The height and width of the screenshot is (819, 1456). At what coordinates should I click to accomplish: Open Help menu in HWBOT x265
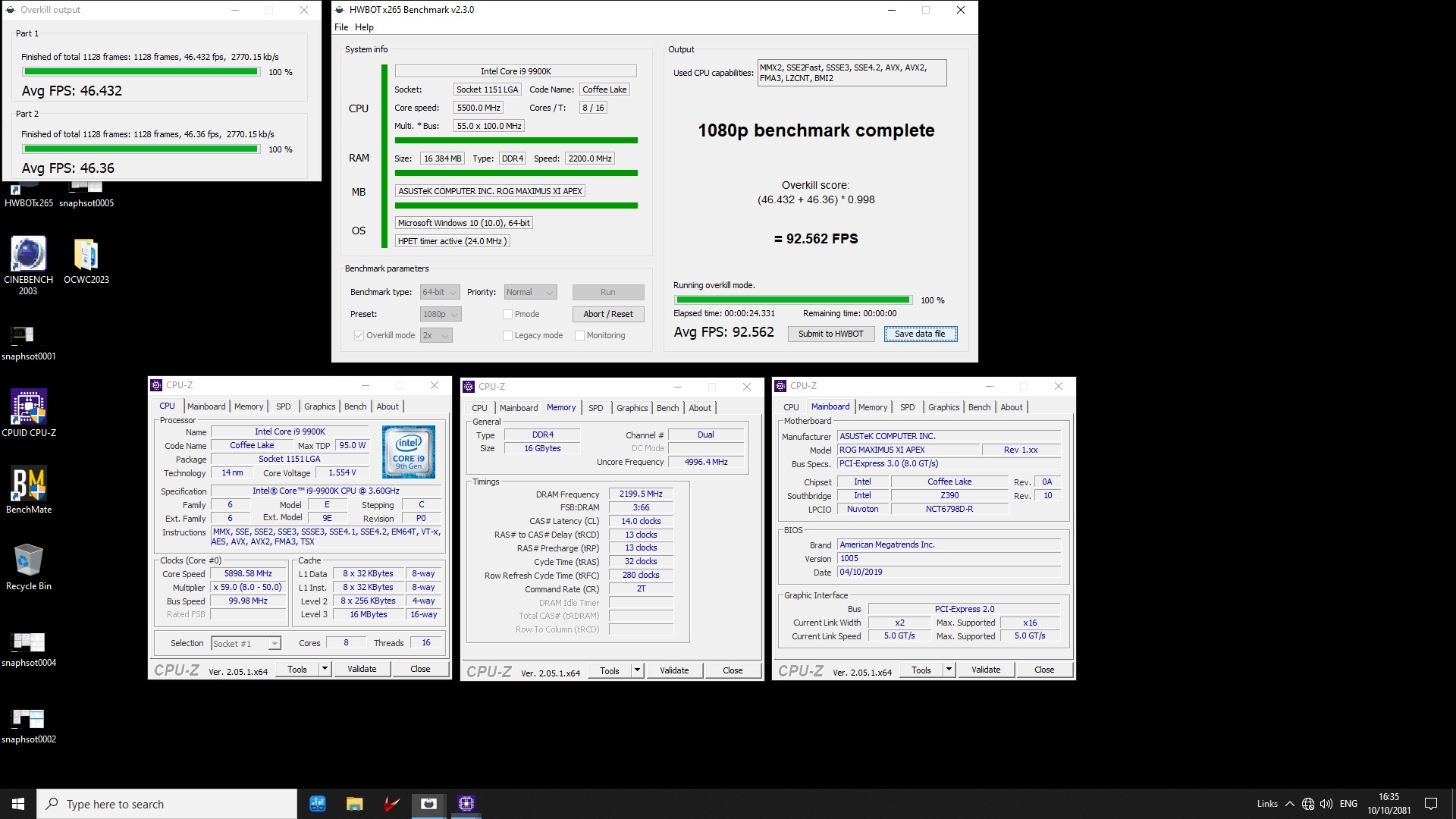pos(364,27)
